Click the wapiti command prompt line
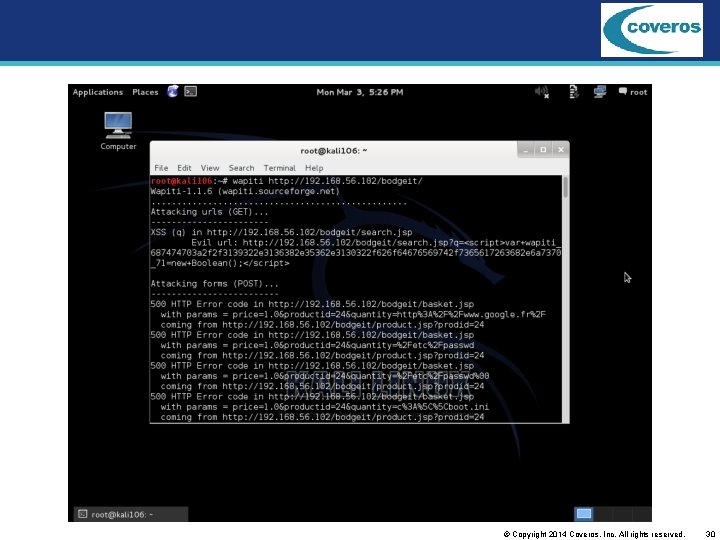The height and width of the screenshot is (540, 720). pyautogui.click(x=286, y=181)
